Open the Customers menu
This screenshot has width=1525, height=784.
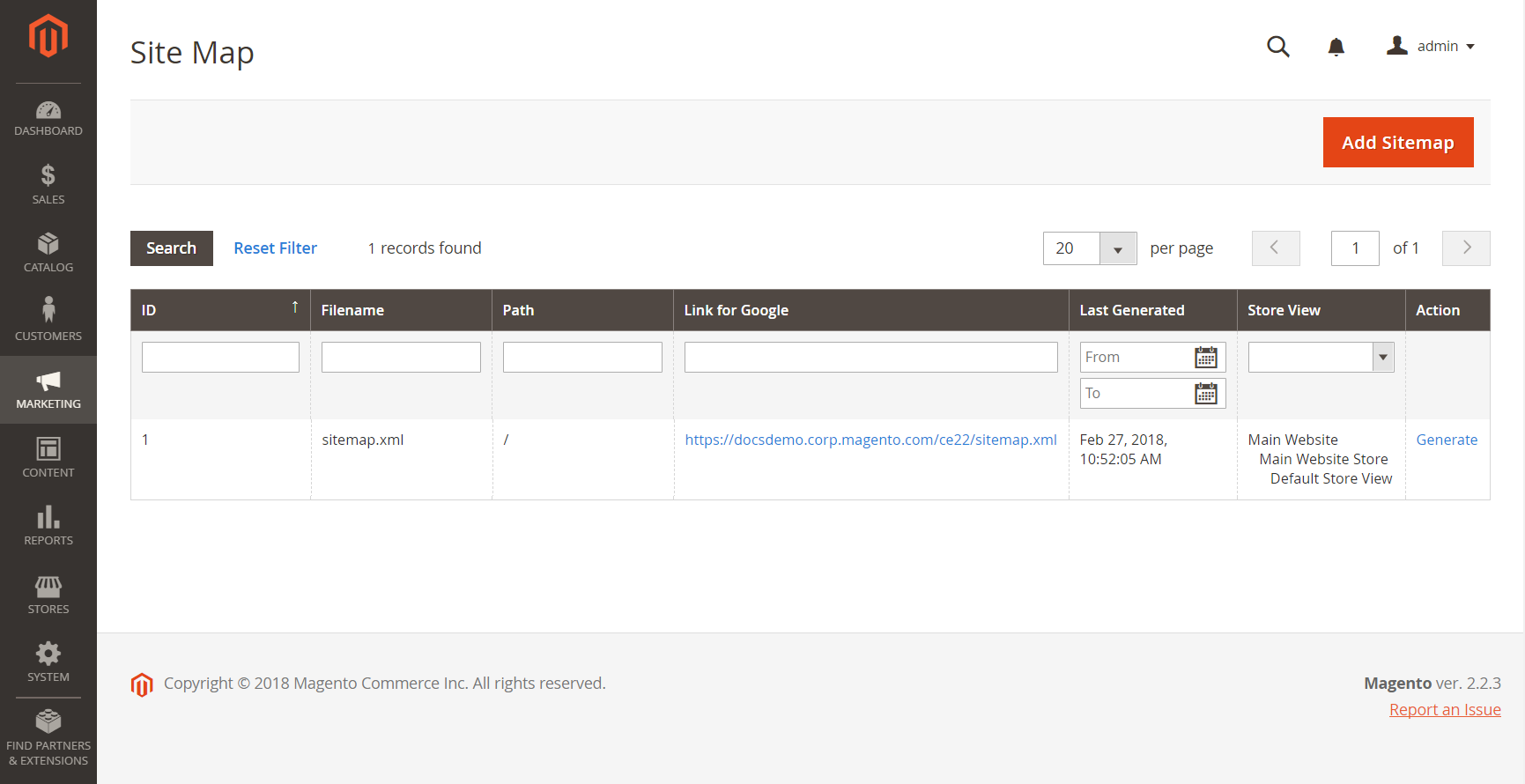point(48,321)
